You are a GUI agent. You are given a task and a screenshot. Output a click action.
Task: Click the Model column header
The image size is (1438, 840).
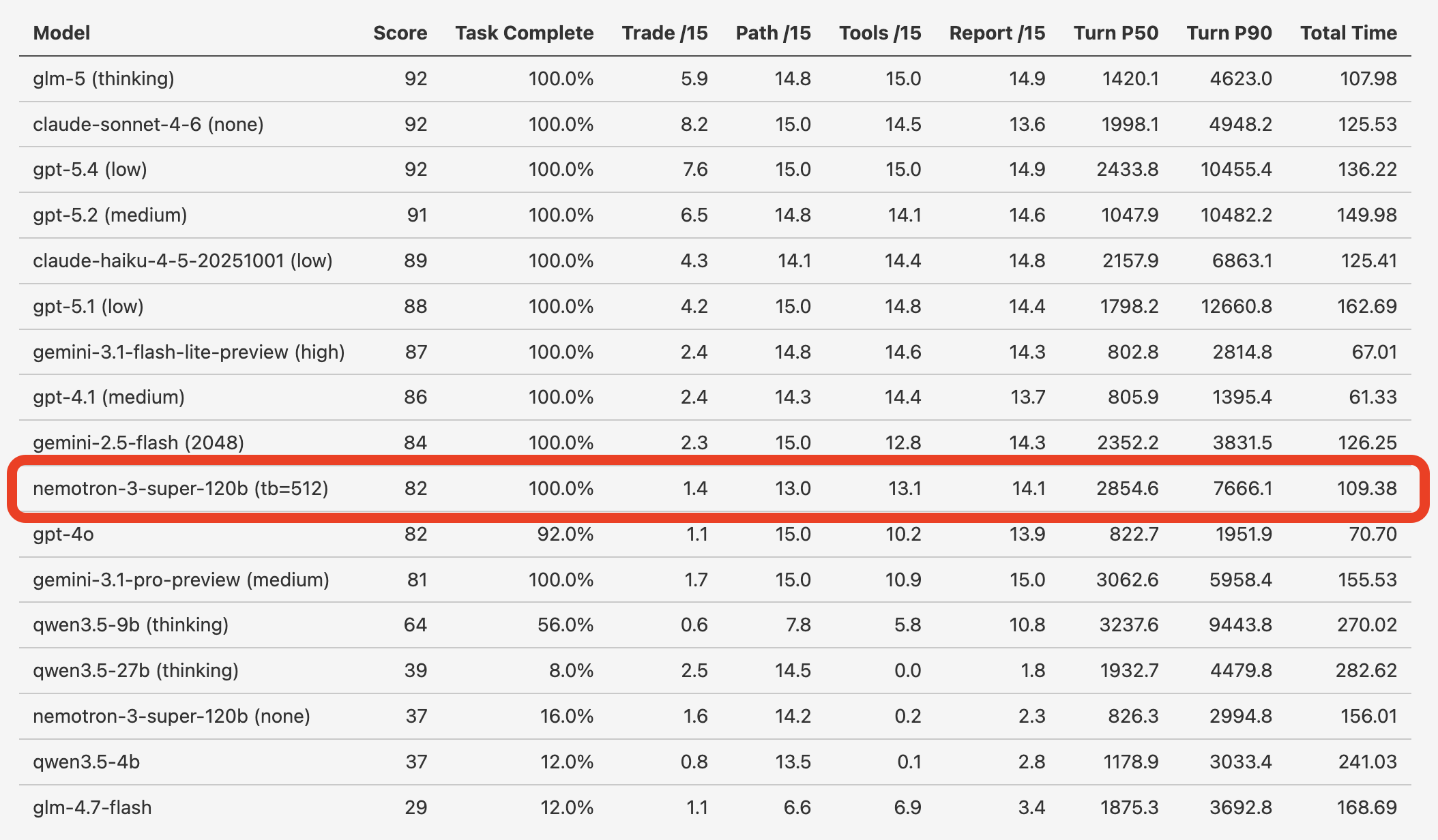61,33
